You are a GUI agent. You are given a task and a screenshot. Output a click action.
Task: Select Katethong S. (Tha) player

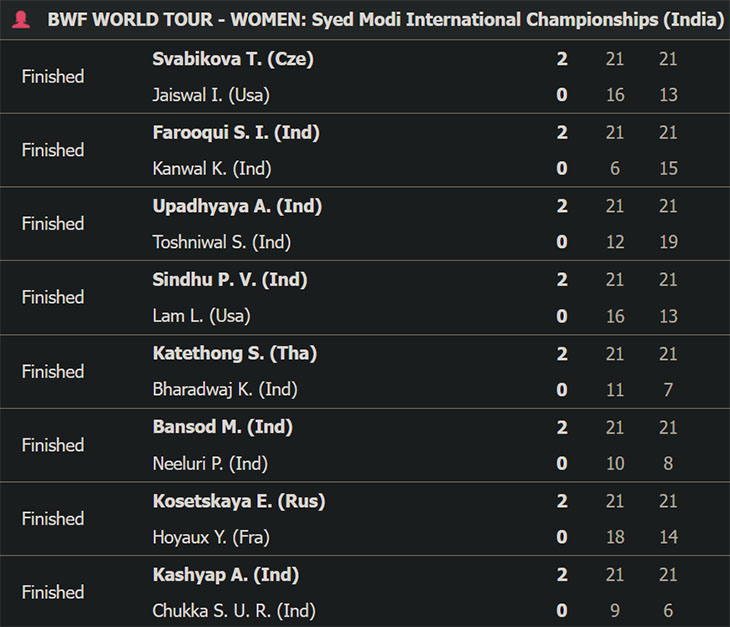[x=235, y=353]
